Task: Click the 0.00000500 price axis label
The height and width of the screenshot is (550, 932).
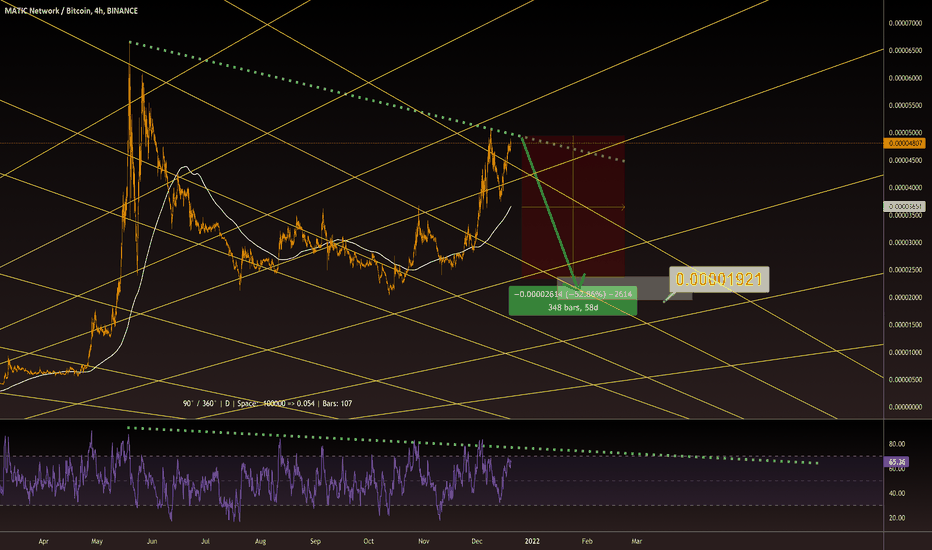Action: point(905,379)
